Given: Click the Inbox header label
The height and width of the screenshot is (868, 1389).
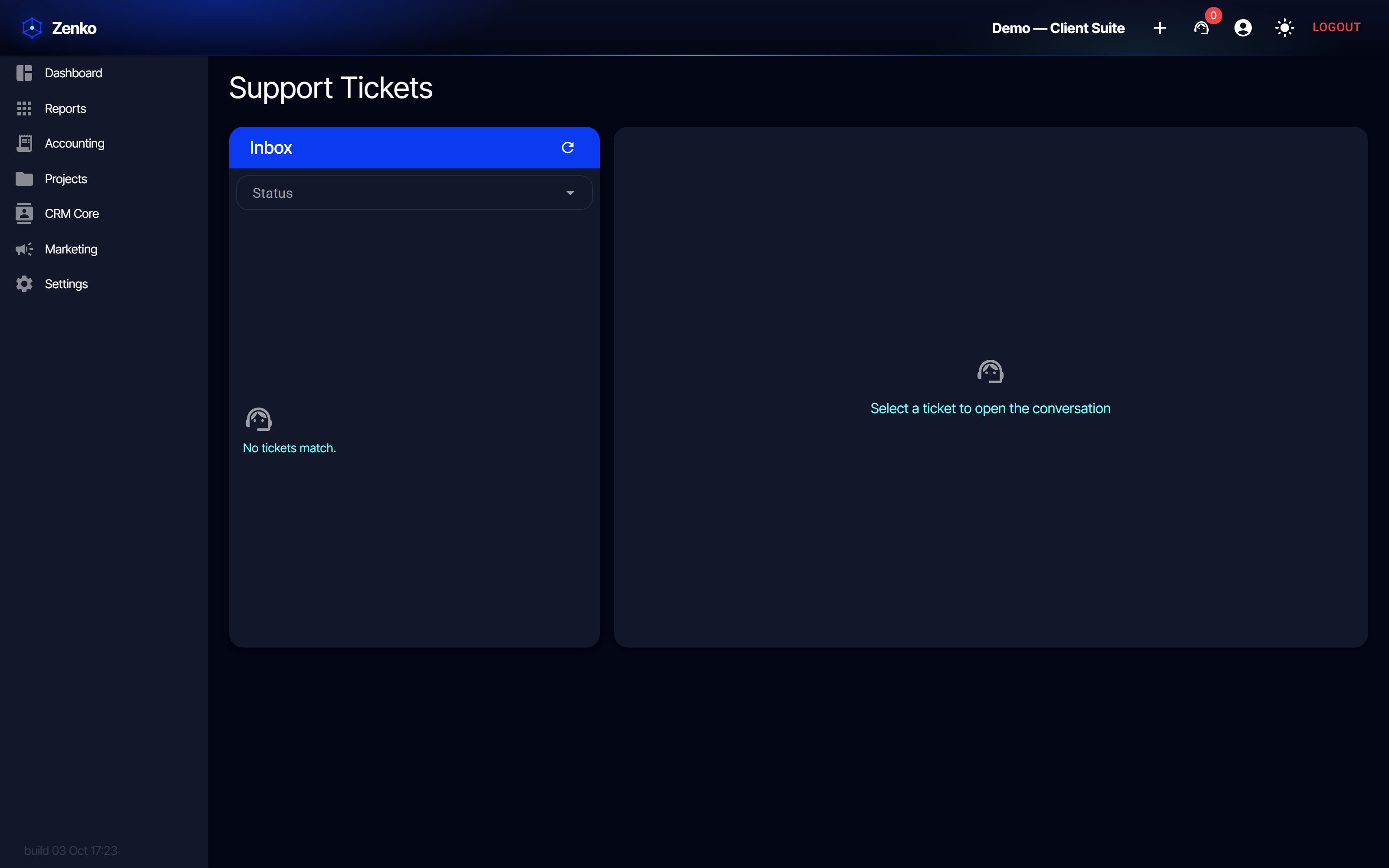Looking at the screenshot, I should point(271,148).
